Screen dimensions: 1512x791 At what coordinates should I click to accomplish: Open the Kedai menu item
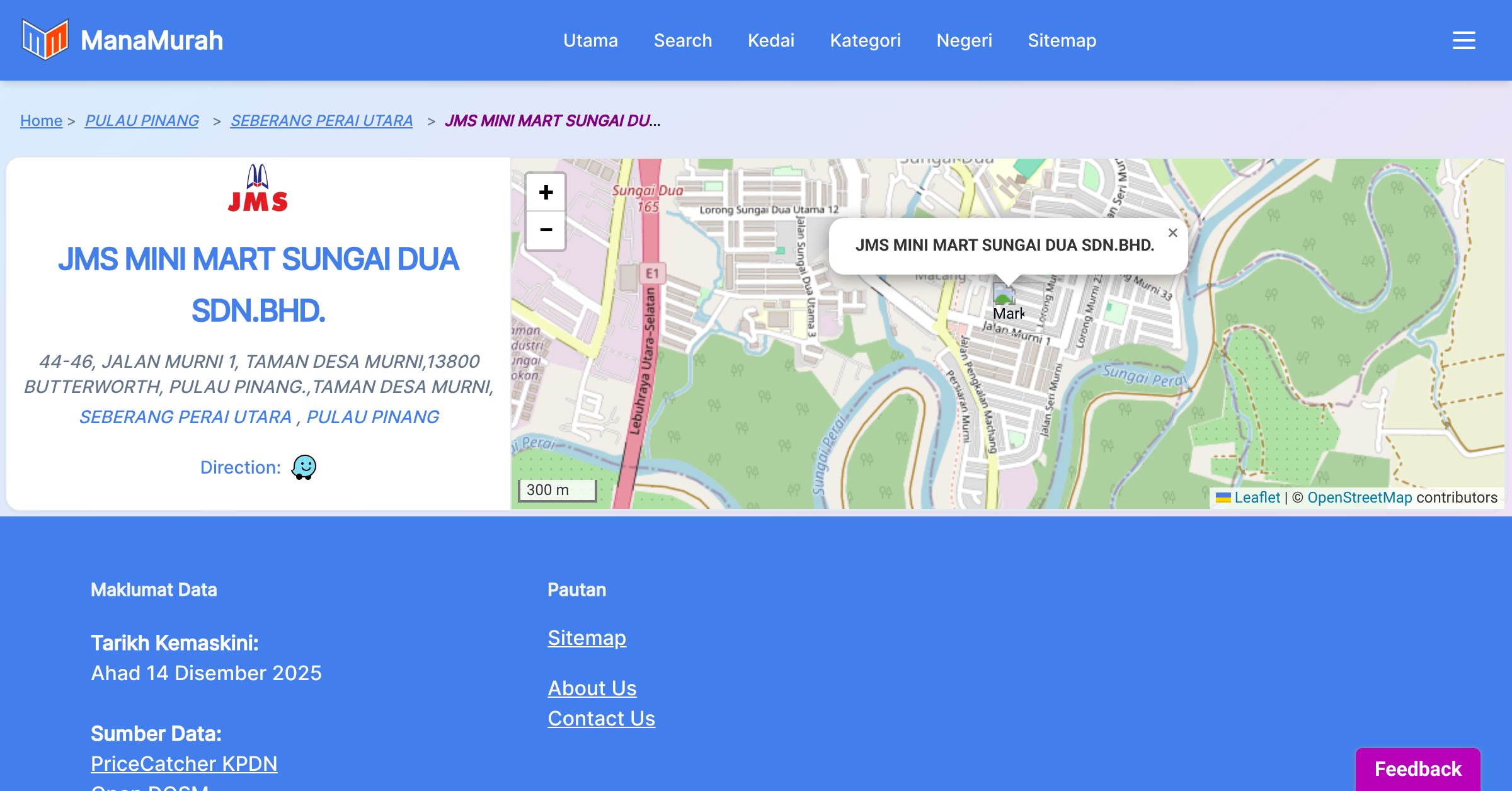770,40
